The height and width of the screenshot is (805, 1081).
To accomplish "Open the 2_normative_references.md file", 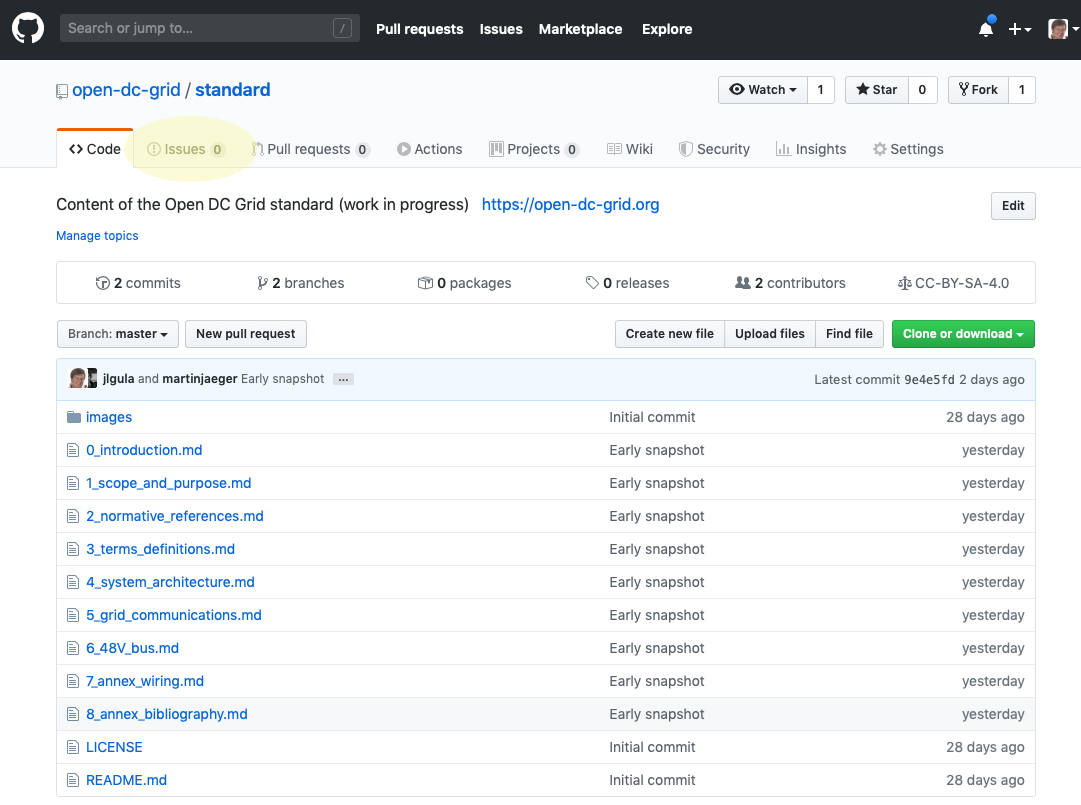I will click(x=175, y=516).
